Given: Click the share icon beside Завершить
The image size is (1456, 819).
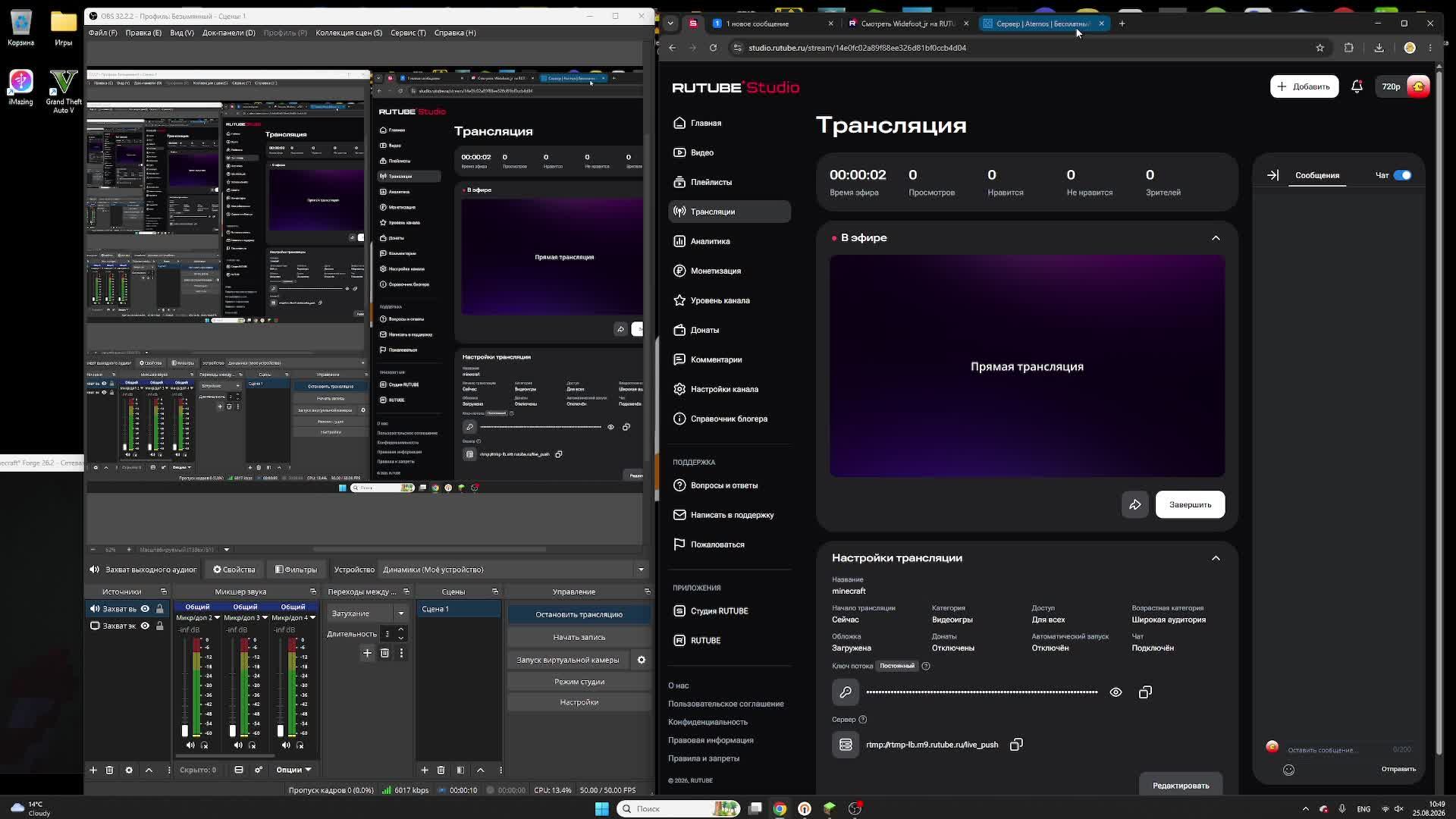Looking at the screenshot, I should pyautogui.click(x=1135, y=504).
